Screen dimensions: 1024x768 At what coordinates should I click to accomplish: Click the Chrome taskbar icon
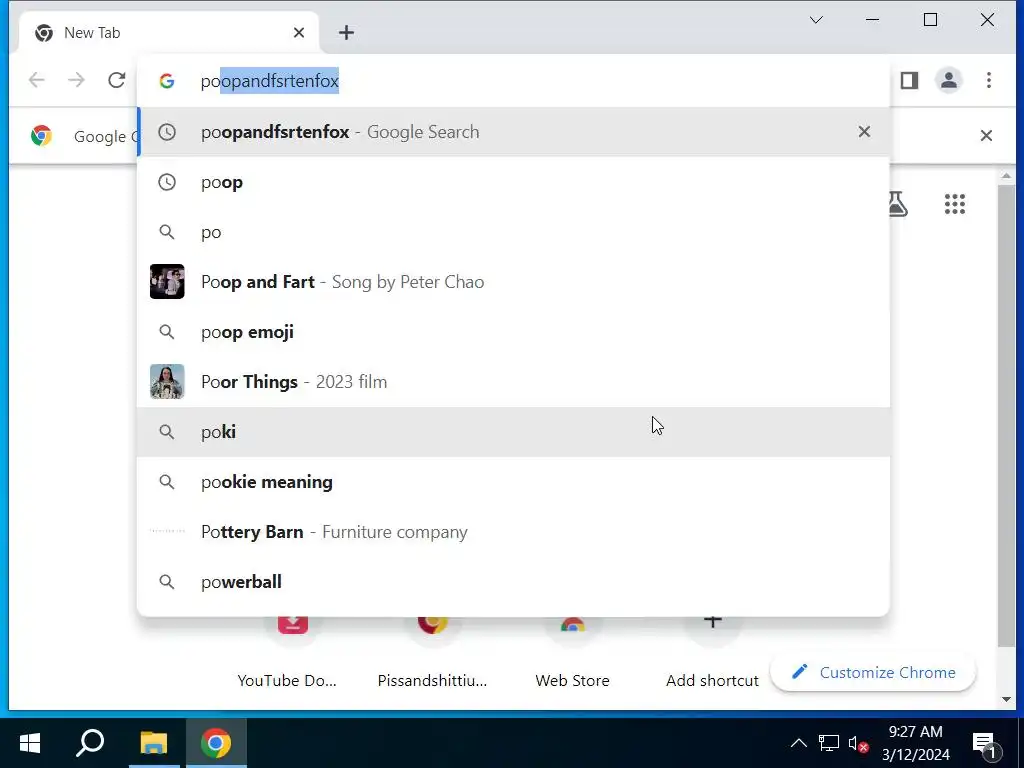click(x=216, y=743)
